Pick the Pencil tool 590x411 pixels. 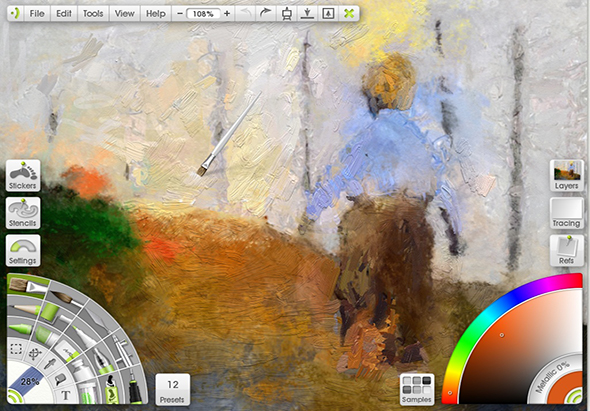tap(24, 309)
